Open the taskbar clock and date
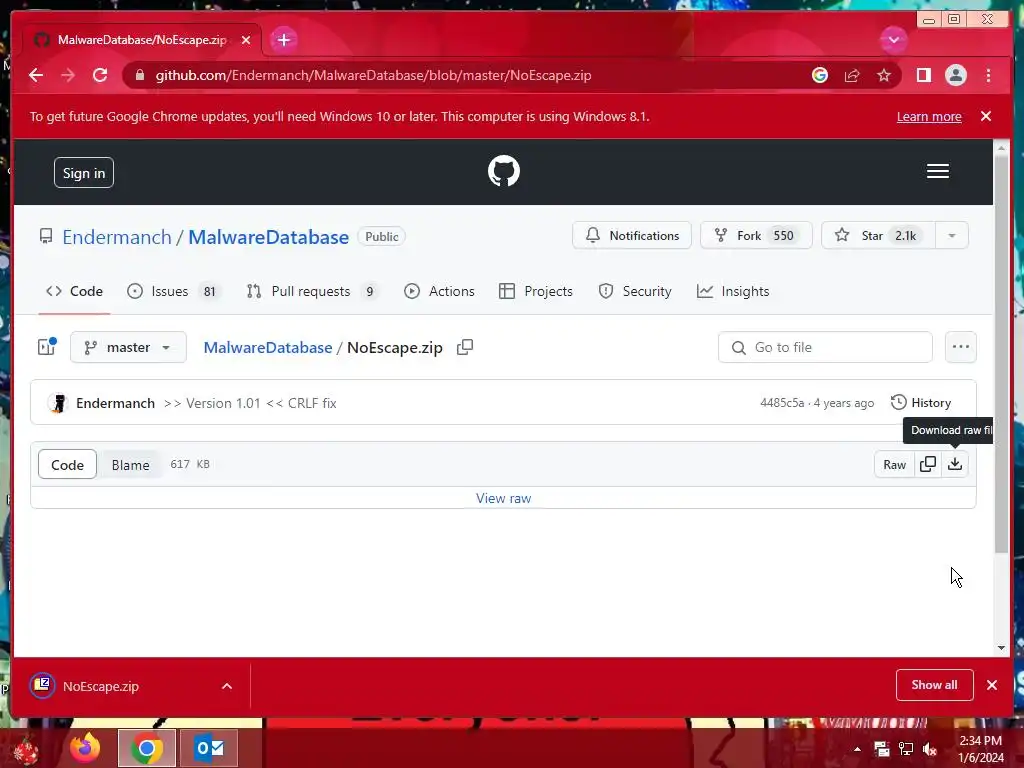 click(980, 749)
